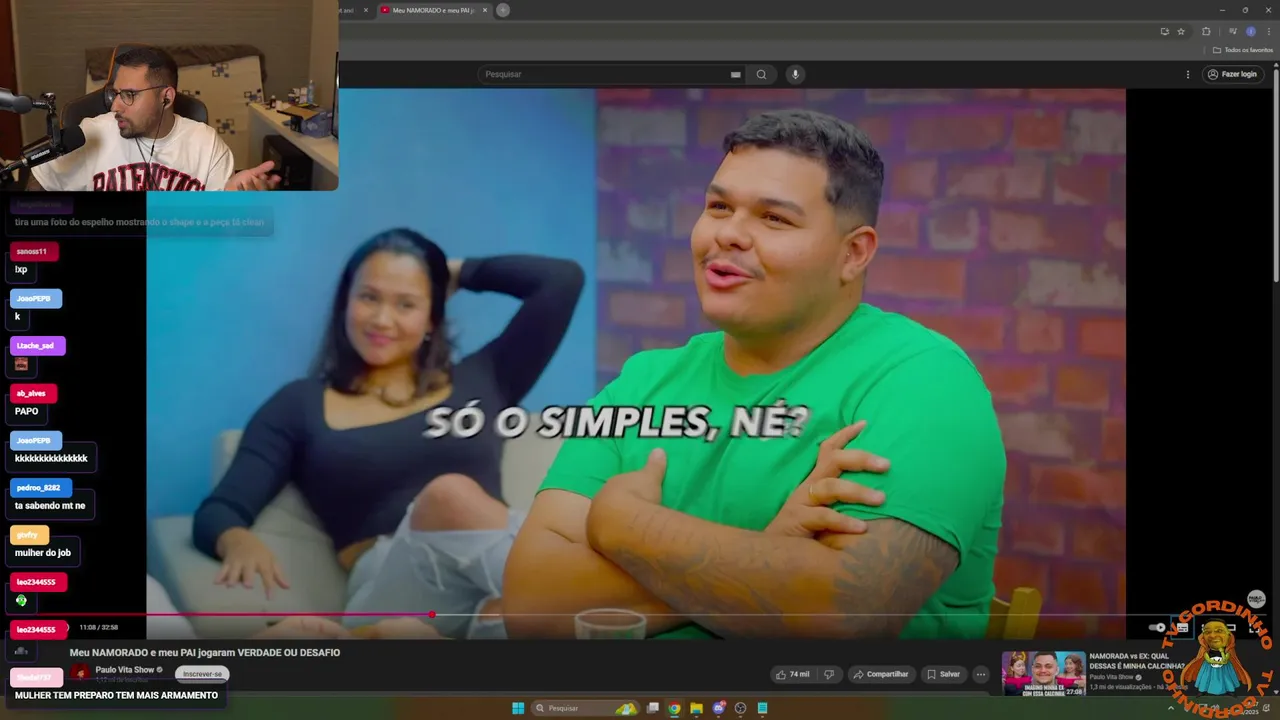Click the Windows taskbar Pesquisar search box

(586, 708)
